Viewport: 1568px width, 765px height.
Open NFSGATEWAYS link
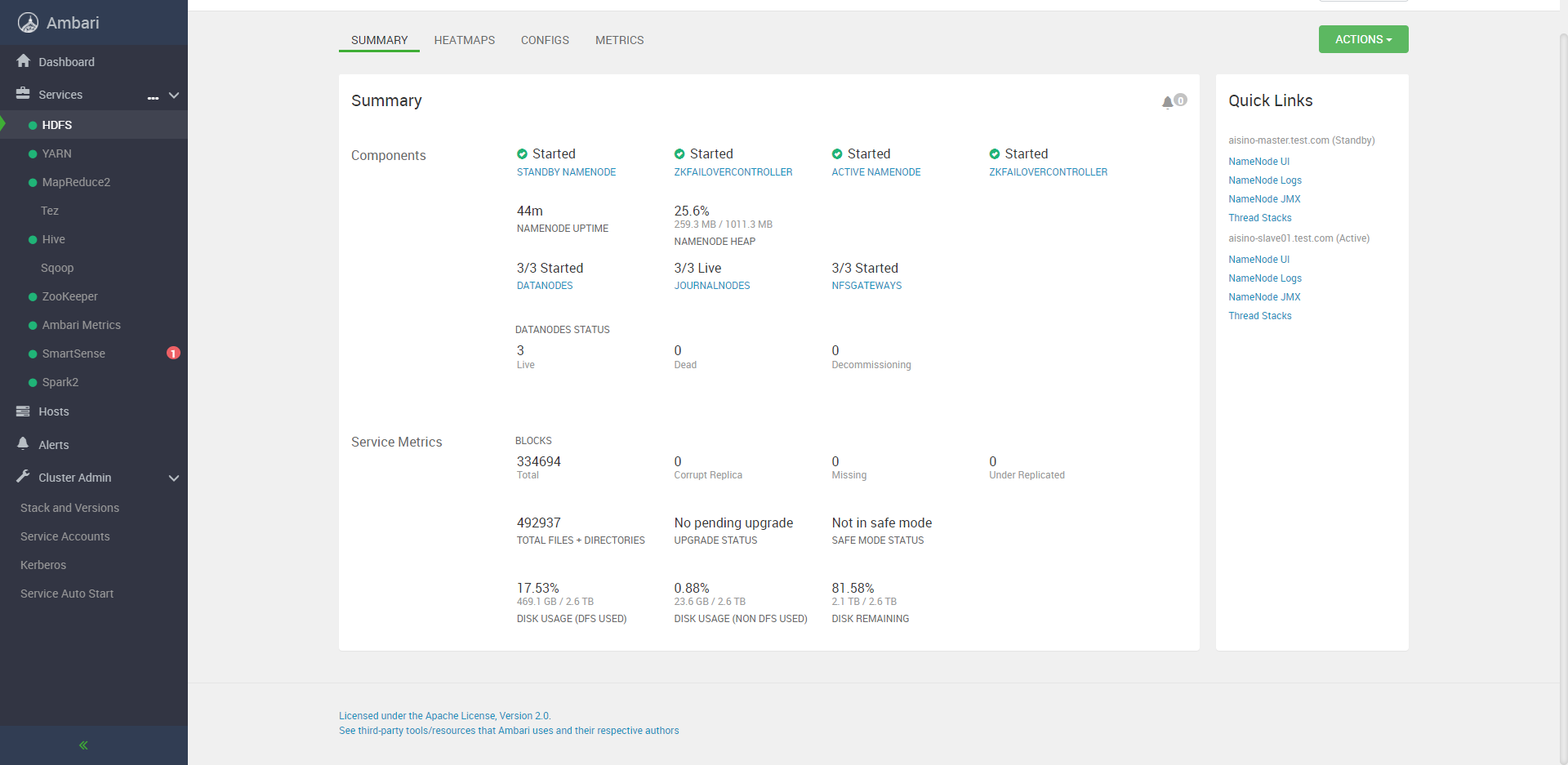pos(866,286)
